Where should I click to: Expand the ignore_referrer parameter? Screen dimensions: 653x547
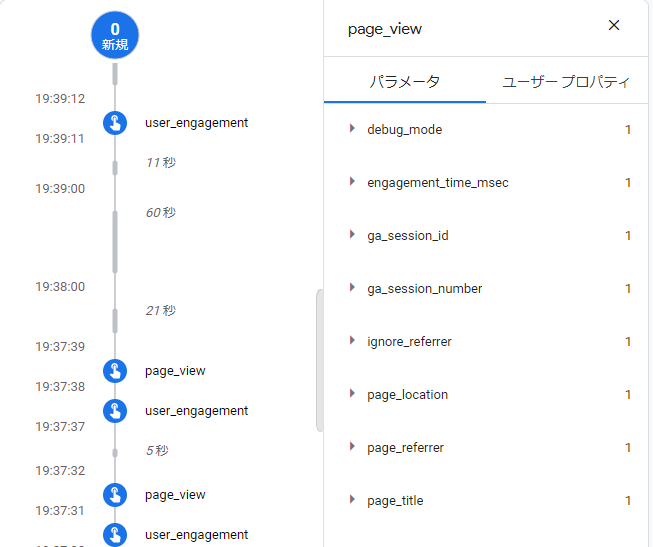pyautogui.click(x=353, y=341)
